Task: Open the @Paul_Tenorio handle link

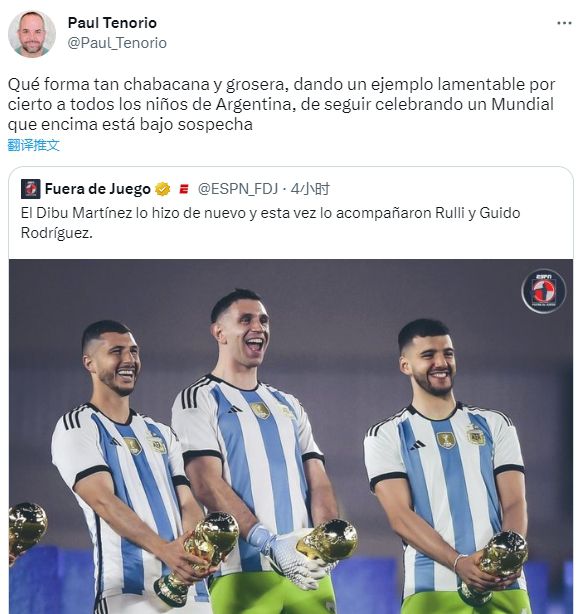Action: 117,43
